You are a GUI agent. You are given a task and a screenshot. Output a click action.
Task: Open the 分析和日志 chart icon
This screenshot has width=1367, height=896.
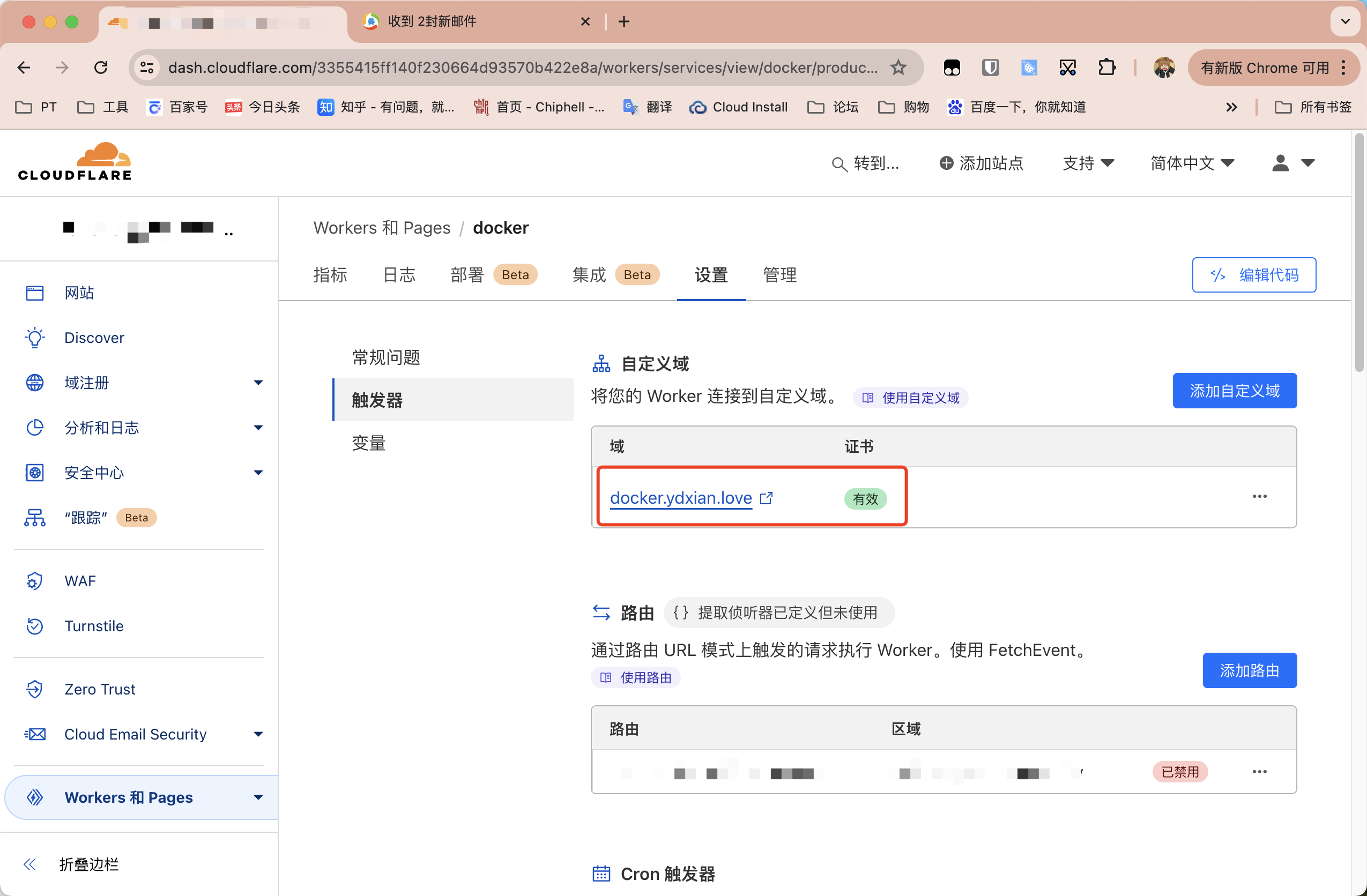(34, 428)
